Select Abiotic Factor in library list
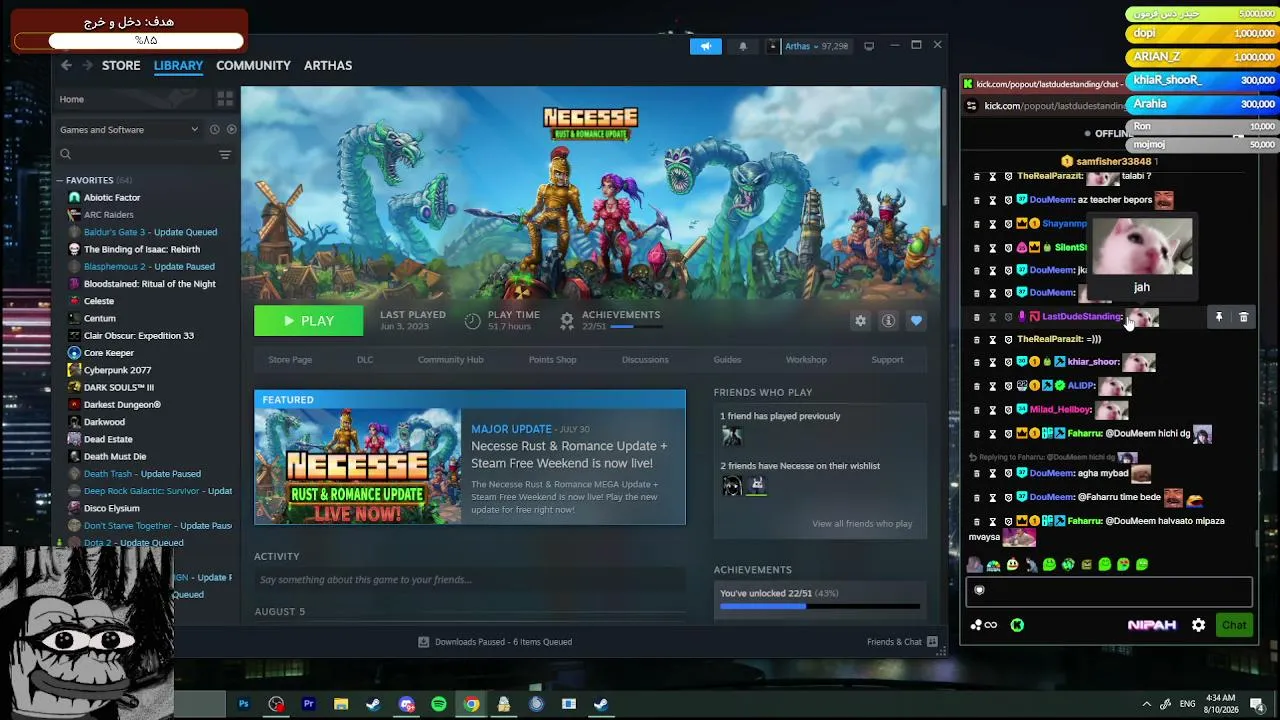Image resolution: width=1280 pixels, height=720 pixels. pyautogui.click(x=112, y=198)
